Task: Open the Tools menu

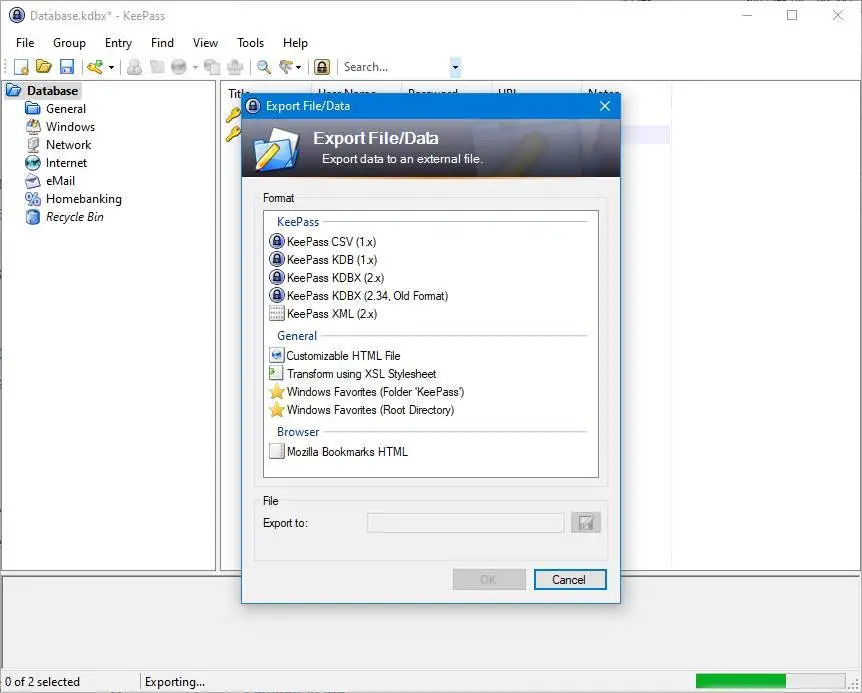Action: 250,43
